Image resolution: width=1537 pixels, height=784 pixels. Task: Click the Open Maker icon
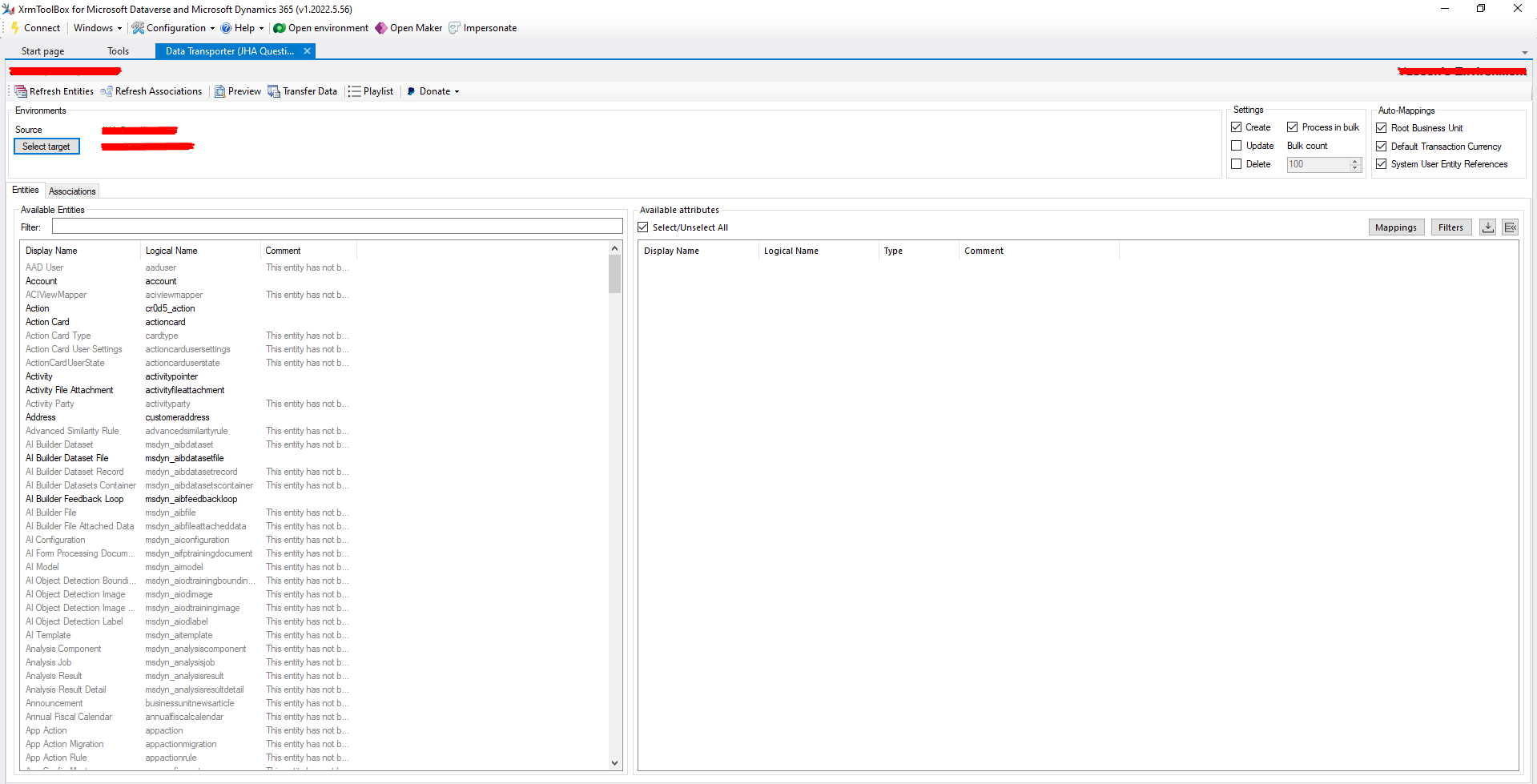[x=382, y=27]
